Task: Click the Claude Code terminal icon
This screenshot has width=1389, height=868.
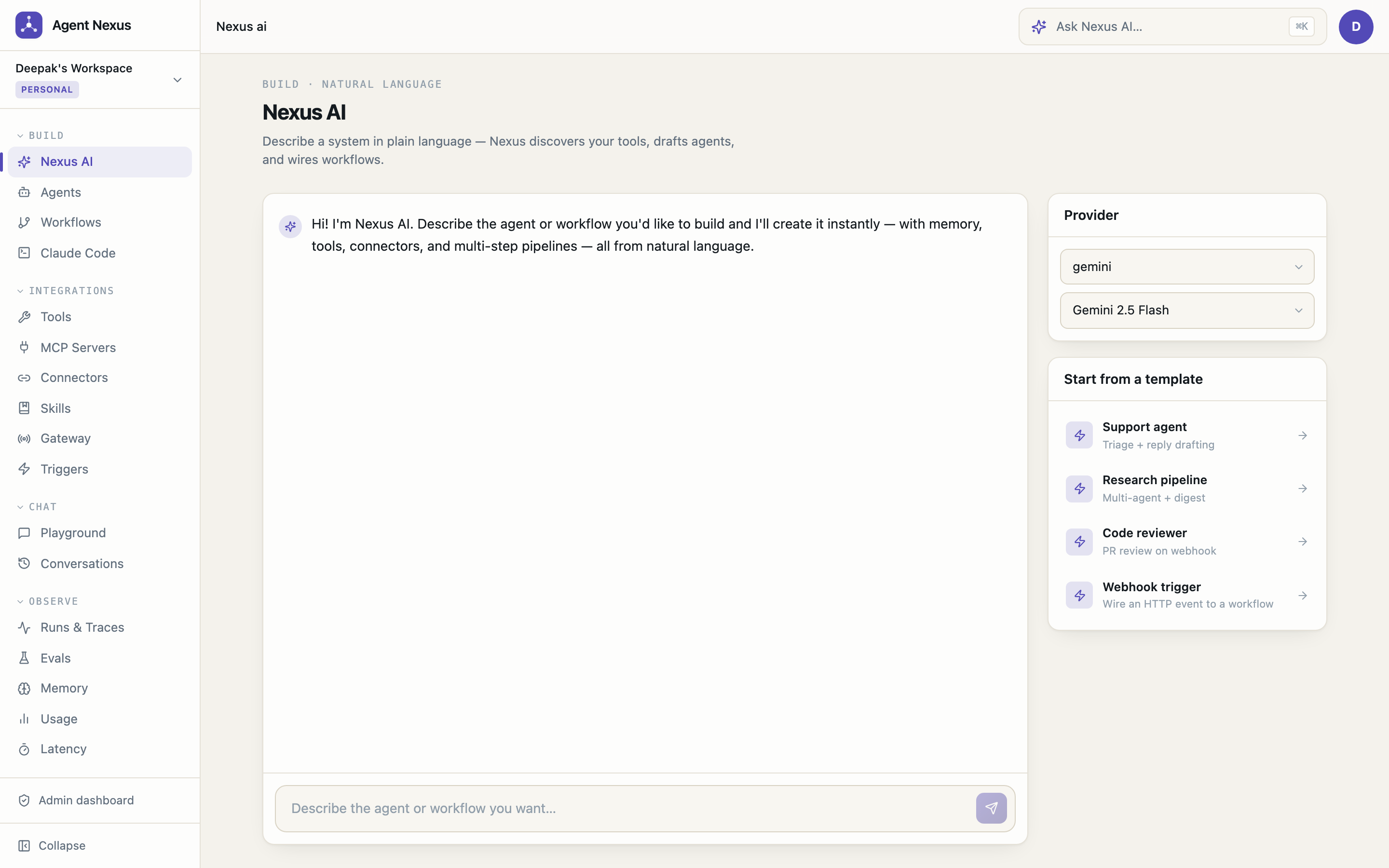Action: click(24, 253)
